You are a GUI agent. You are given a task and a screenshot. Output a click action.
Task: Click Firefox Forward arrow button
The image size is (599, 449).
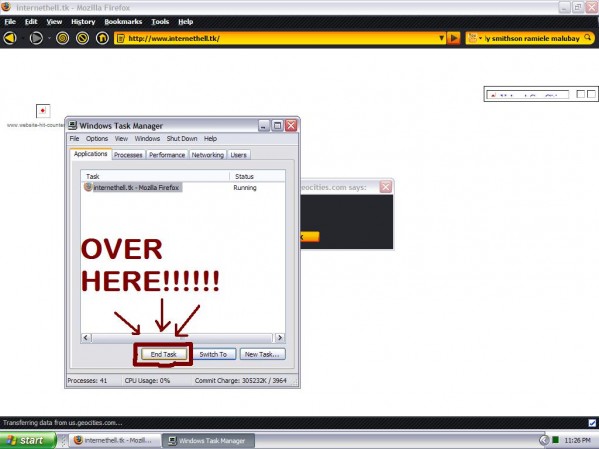coord(36,38)
